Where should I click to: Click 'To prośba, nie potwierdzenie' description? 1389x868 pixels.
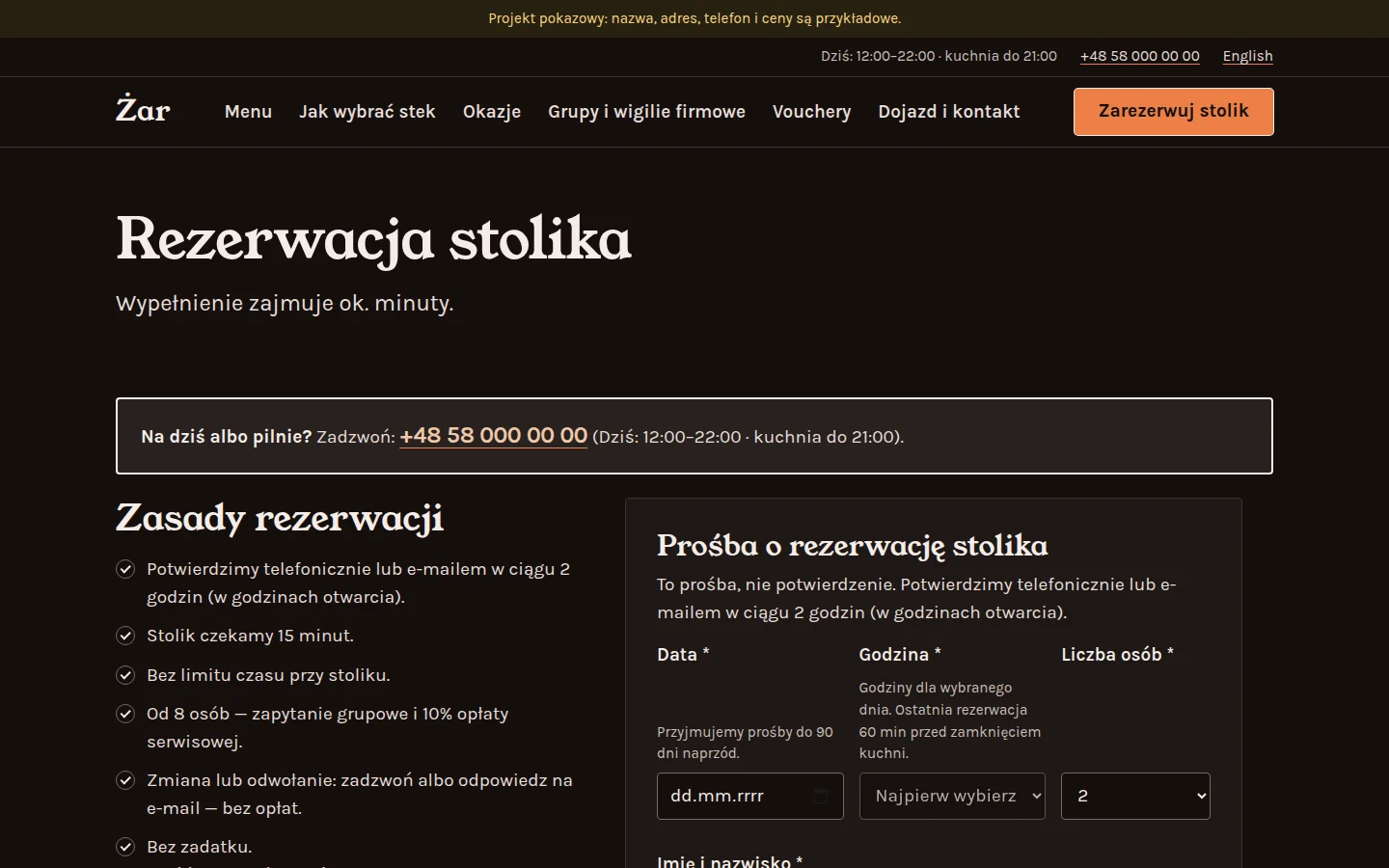pyautogui.click(x=916, y=598)
